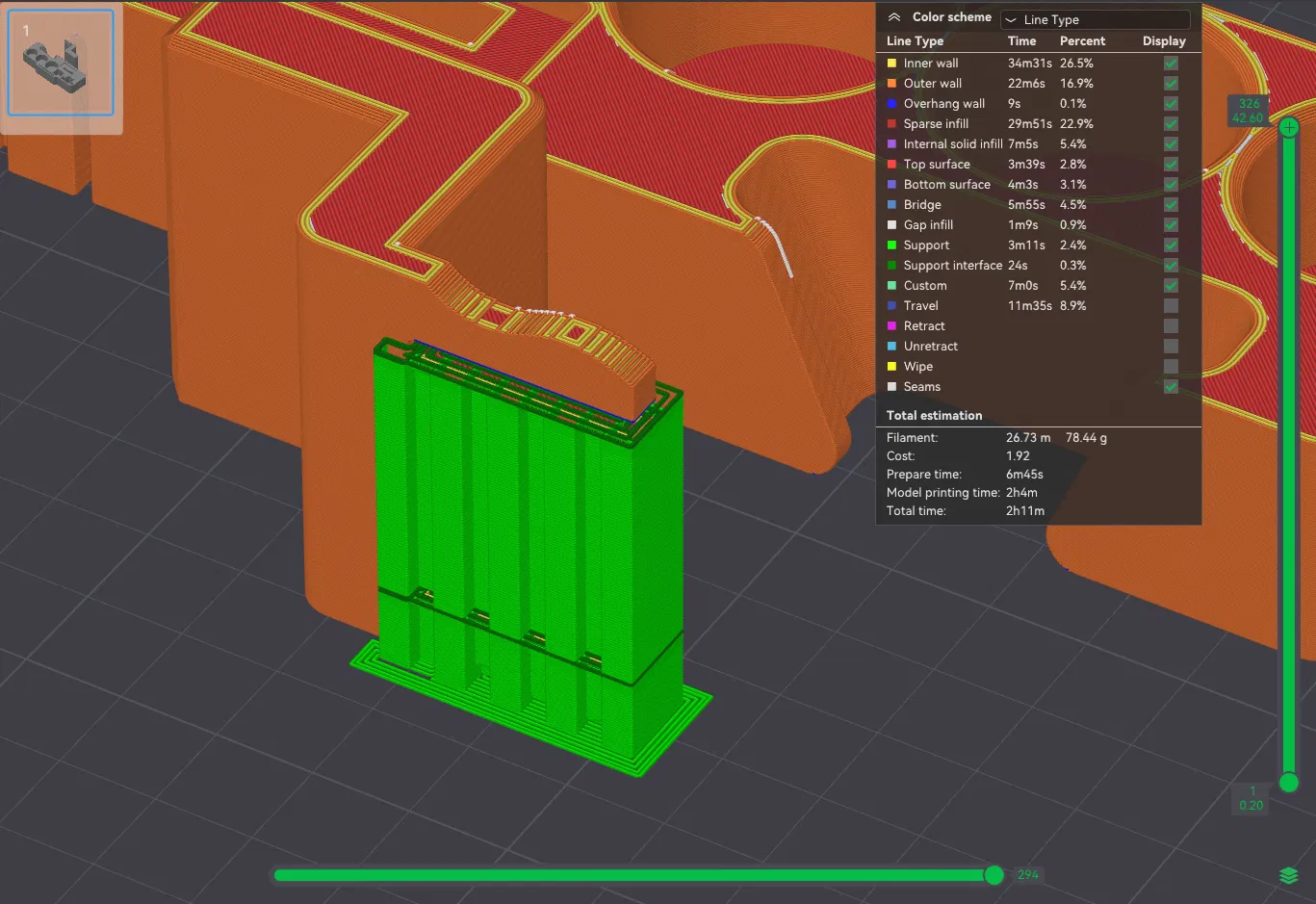1316x904 pixels.
Task: Click the Cost value 1.92
Action: coord(1018,456)
